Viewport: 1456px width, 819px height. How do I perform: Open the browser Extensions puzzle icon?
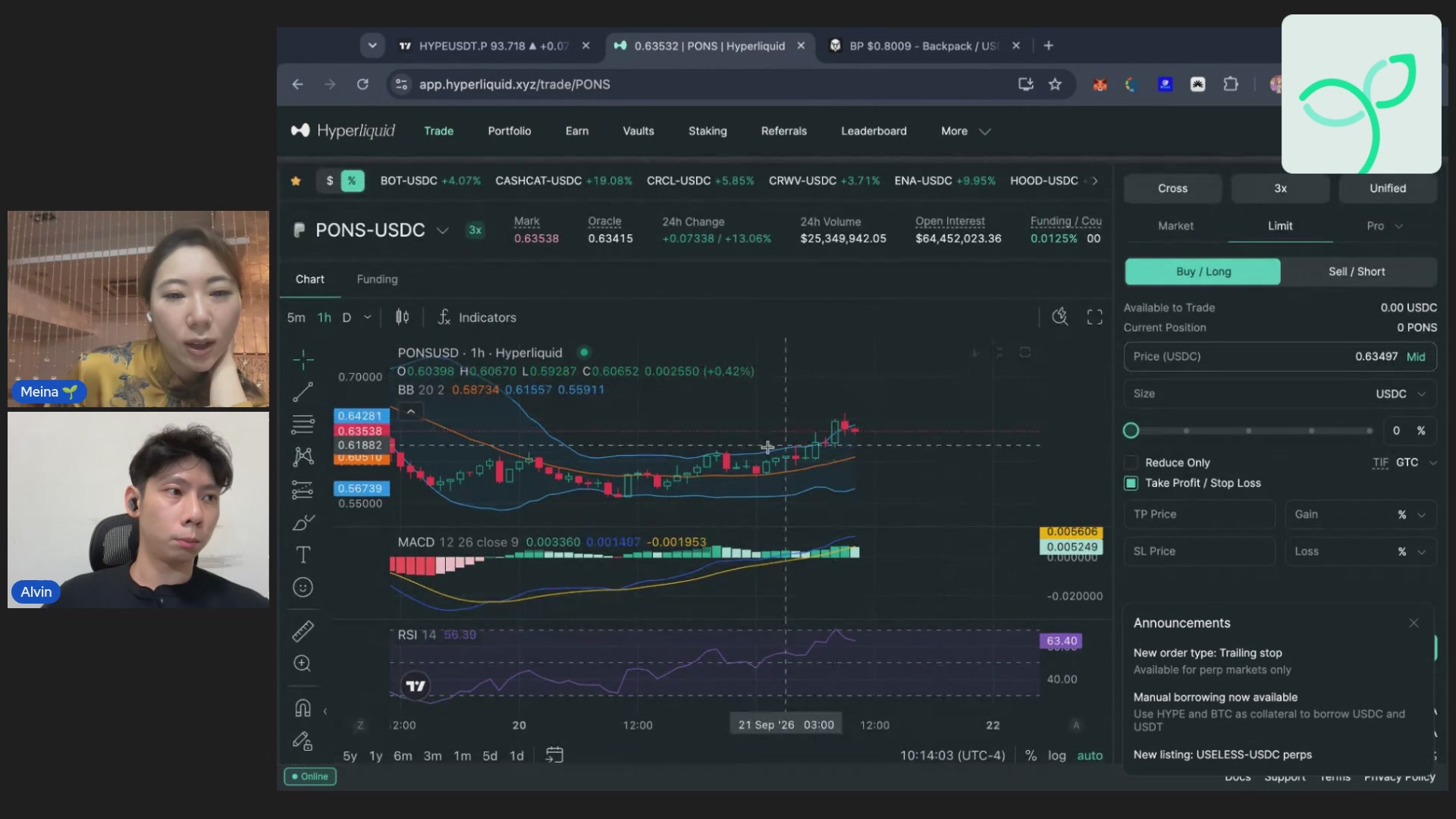tap(1231, 84)
